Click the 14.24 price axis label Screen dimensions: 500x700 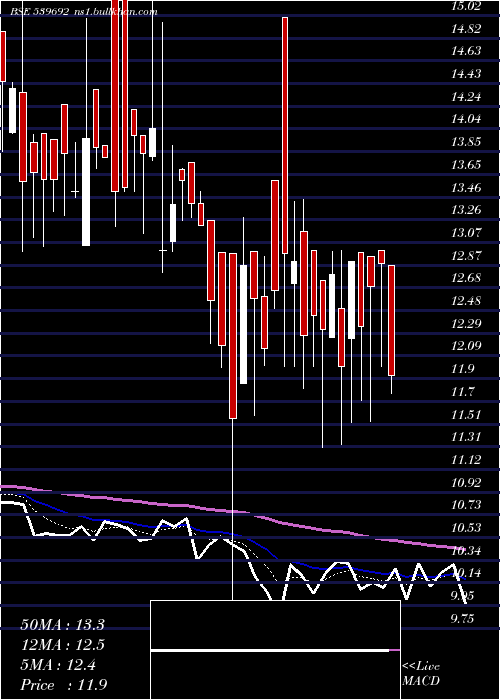466,96
